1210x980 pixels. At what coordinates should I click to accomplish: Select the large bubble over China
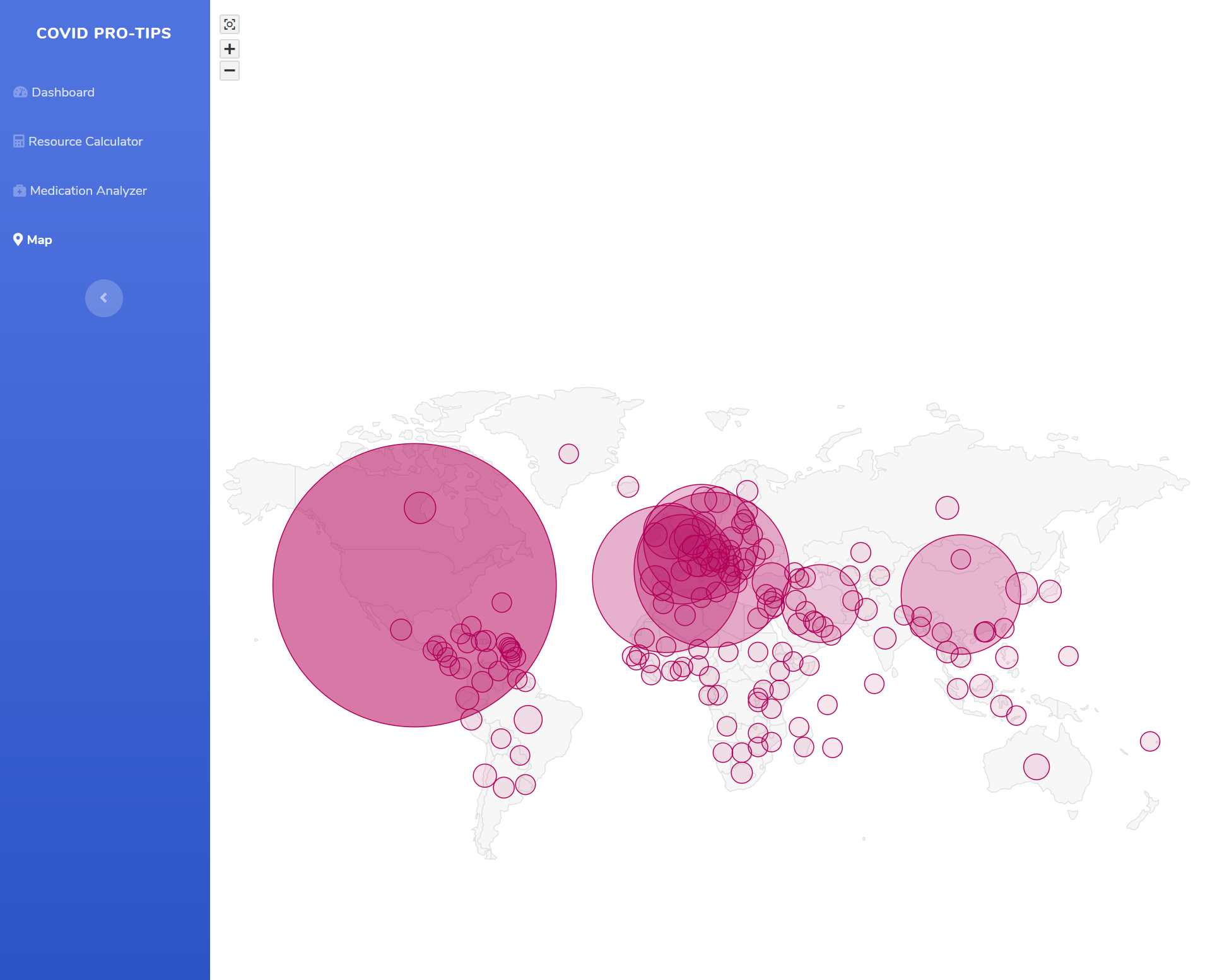pos(961,594)
